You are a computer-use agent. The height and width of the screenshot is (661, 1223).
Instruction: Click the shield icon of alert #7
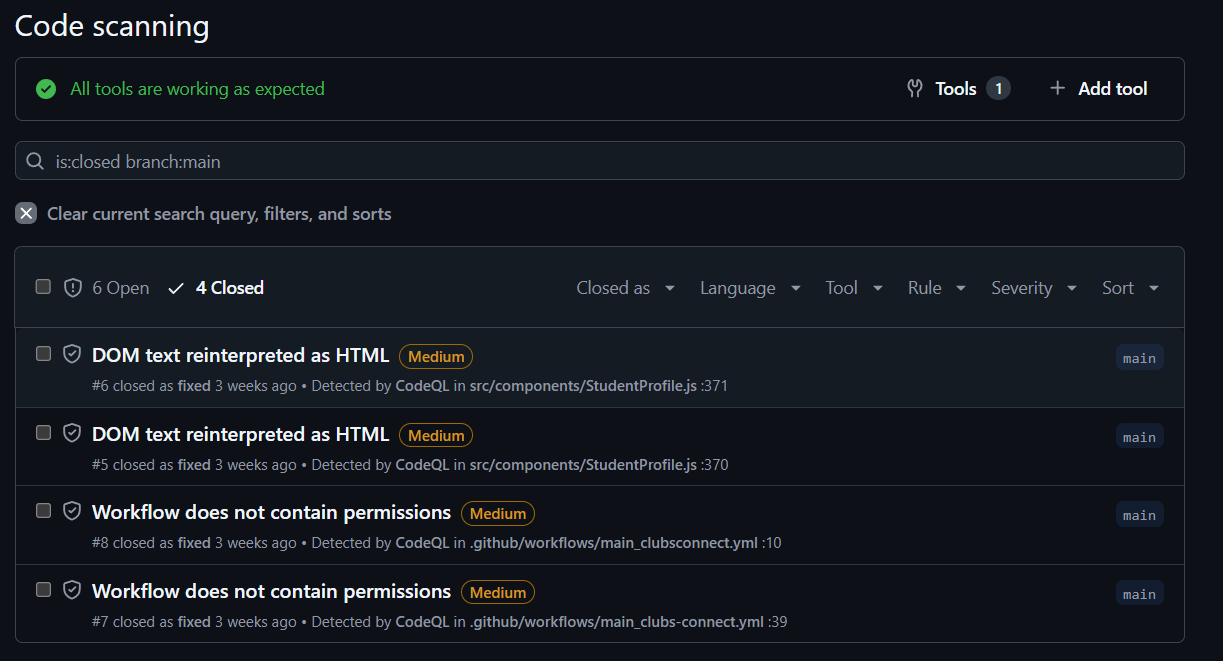tap(72, 590)
